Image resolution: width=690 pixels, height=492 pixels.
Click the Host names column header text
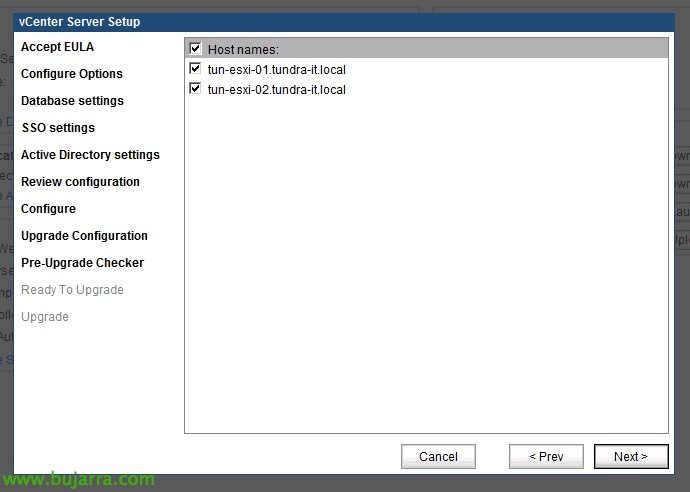pos(243,49)
